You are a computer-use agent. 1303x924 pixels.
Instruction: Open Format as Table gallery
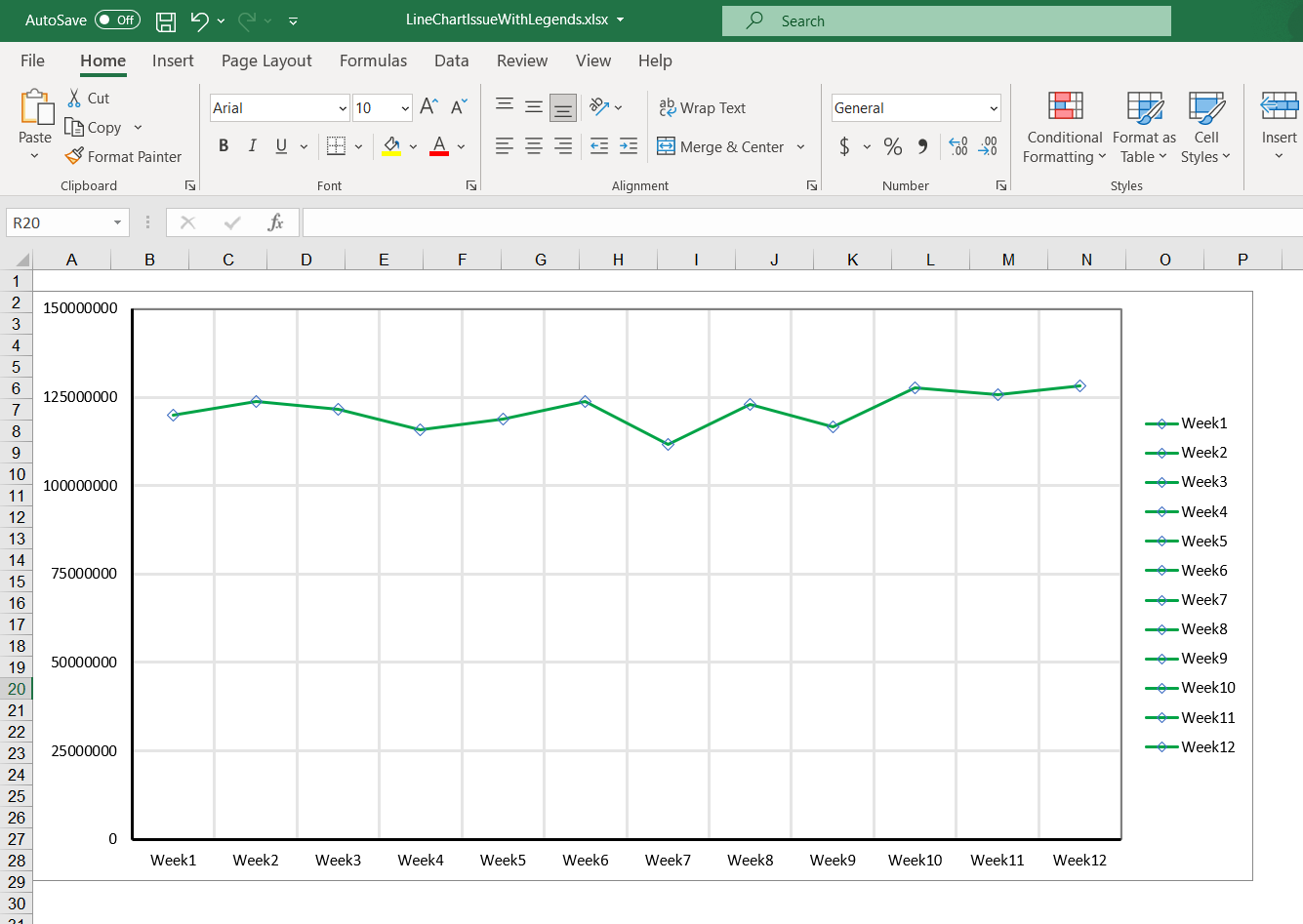click(1144, 127)
